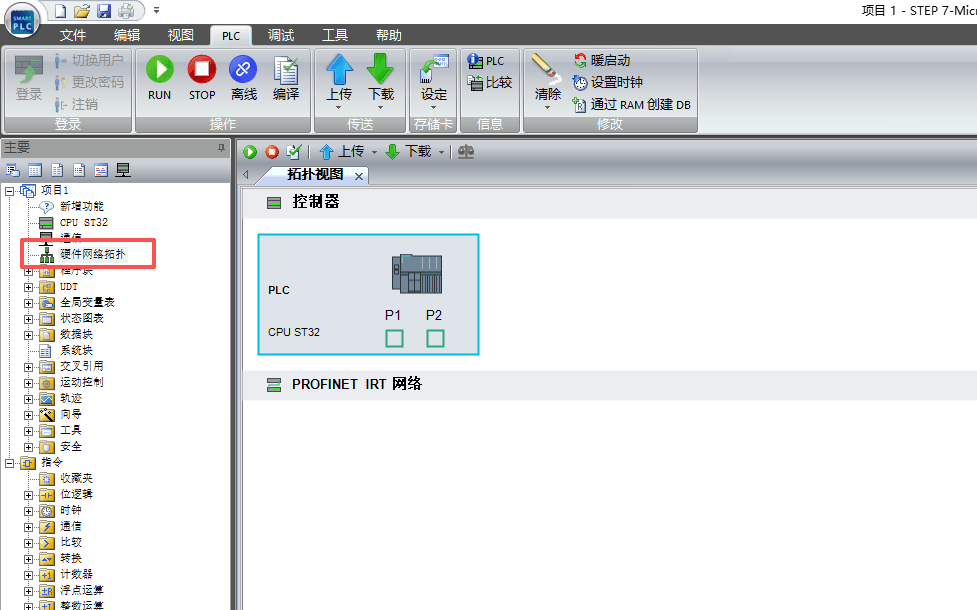Select 硬件网络拓扑 in the project tree
The height and width of the screenshot is (610, 977).
tap(93, 254)
